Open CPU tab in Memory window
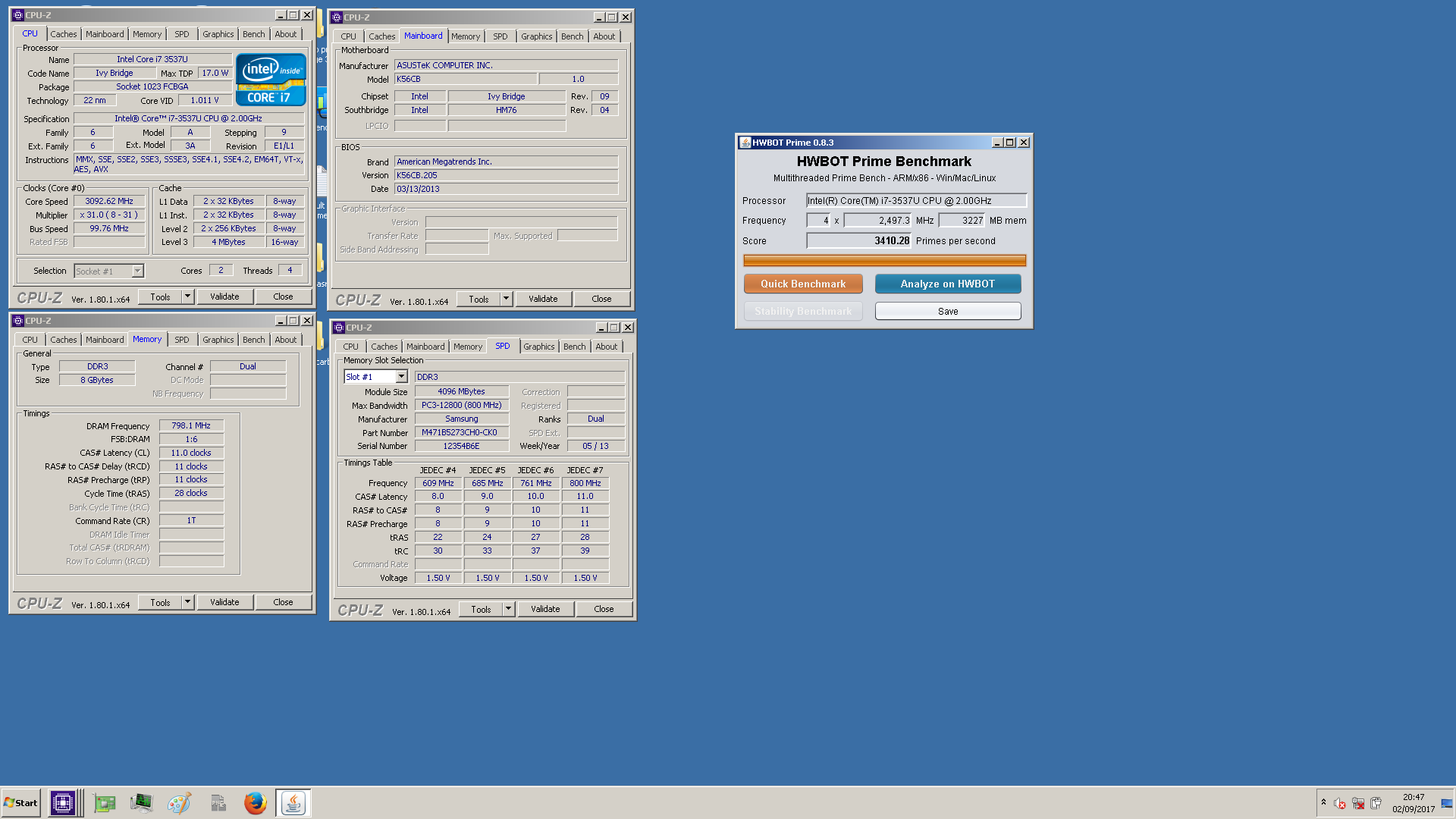Image resolution: width=1456 pixels, height=819 pixels. click(30, 340)
